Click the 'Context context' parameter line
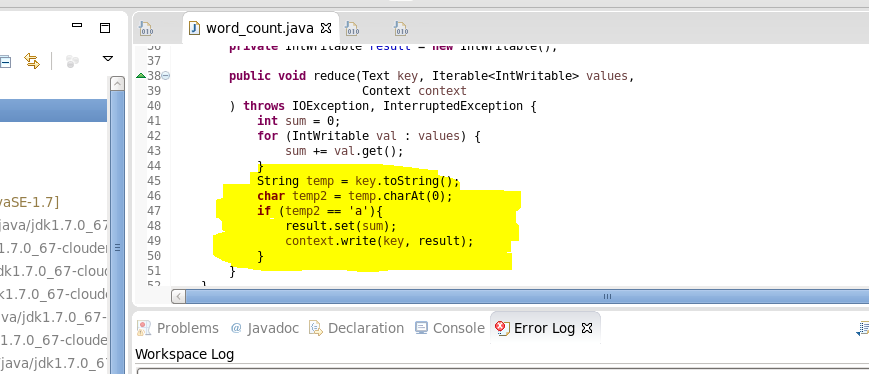 click(x=414, y=91)
